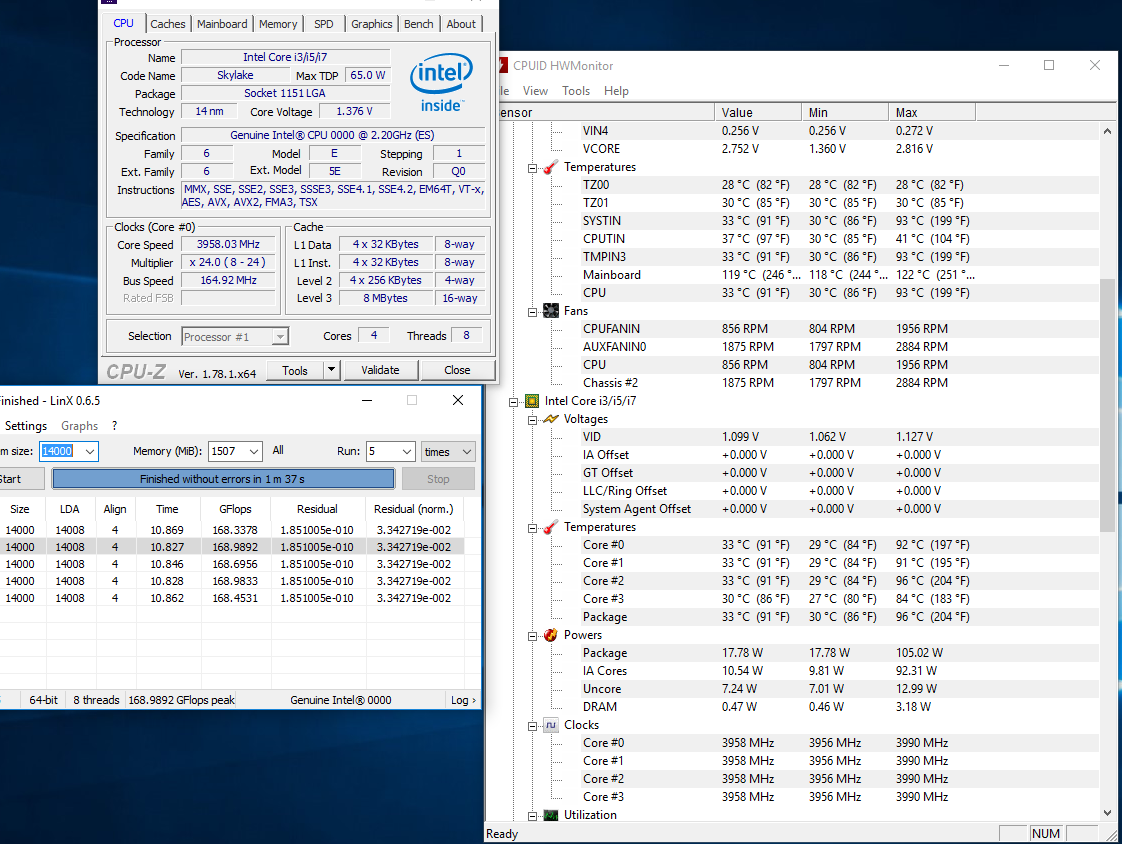Collapse the Voltages node under Intel Core

[532, 420]
